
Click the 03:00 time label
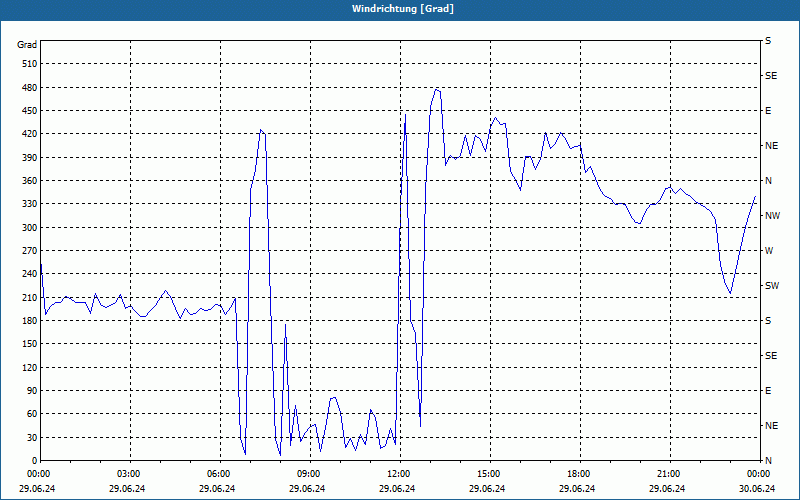[128, 474]
